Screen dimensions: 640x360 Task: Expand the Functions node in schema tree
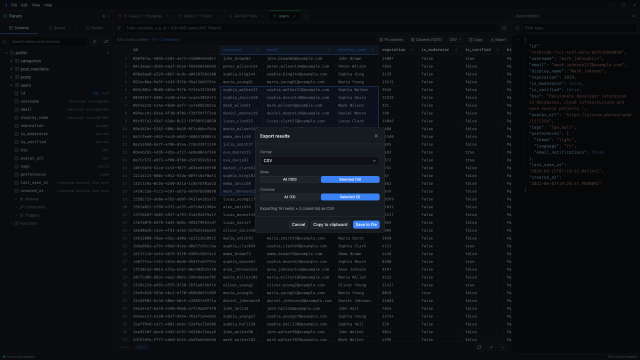11,223
